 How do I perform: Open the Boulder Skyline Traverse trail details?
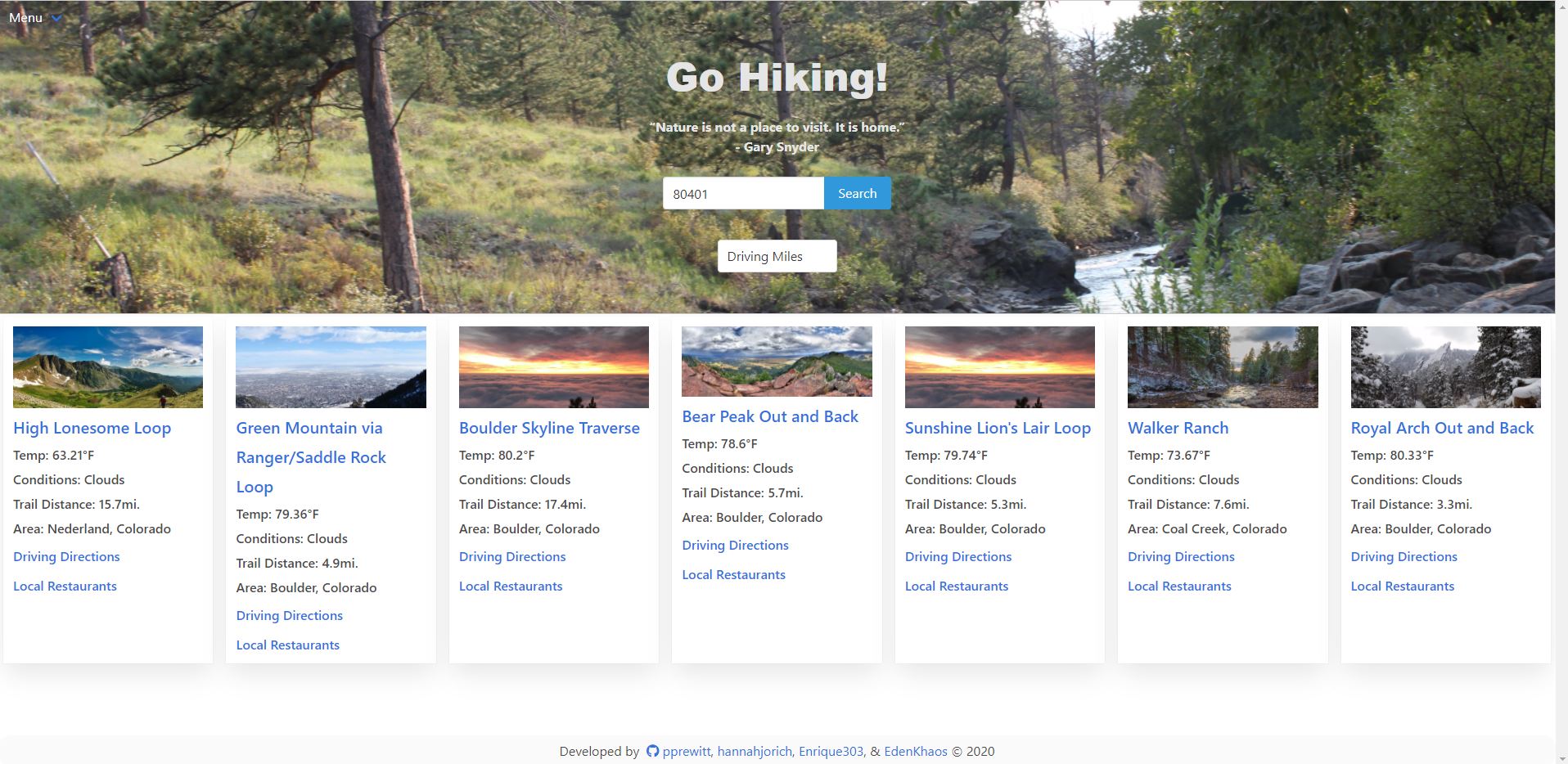(549, 428)
